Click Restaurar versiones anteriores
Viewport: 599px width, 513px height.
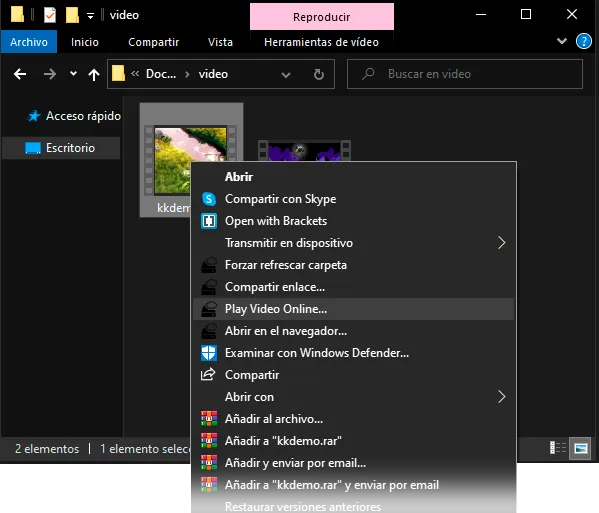[353, 507]
